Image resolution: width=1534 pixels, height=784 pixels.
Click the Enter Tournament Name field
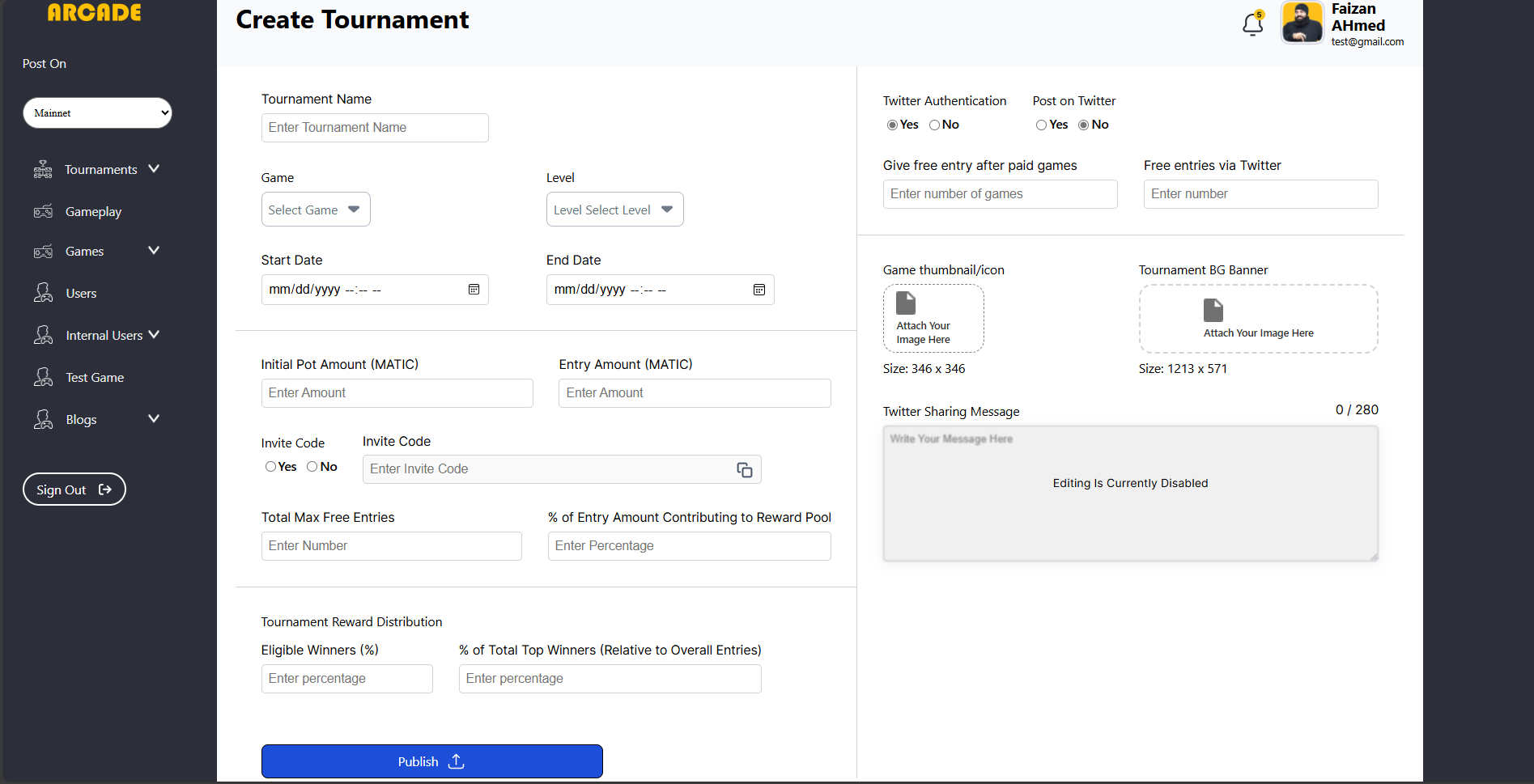tap(374, 128)
